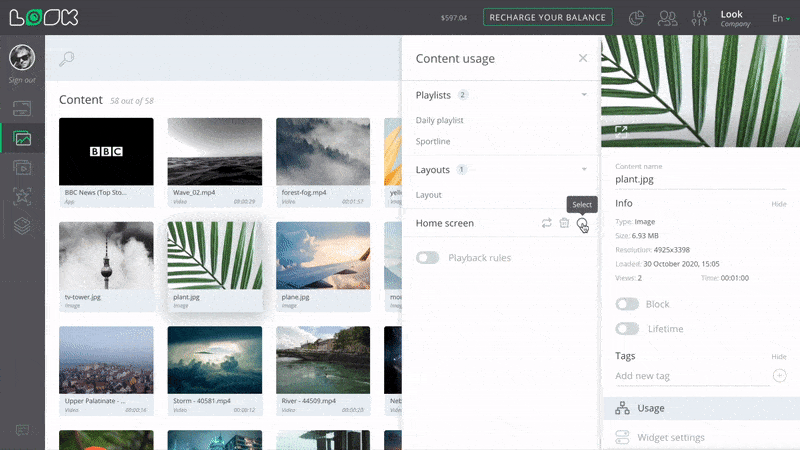Select the Wave_02.mp4 thumbnail
Screen dimensions: 800x450
215,152
